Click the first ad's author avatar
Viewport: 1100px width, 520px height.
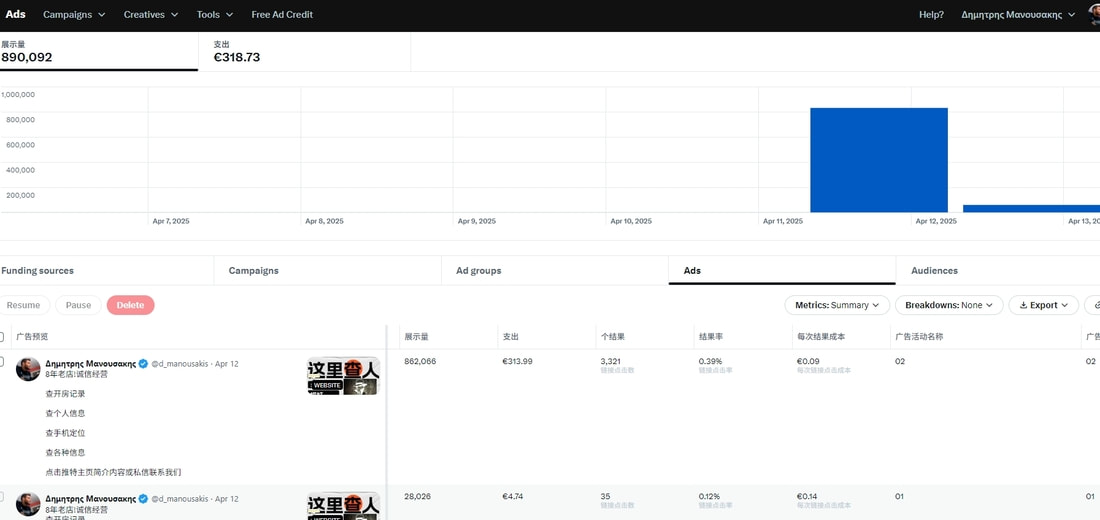28,369
